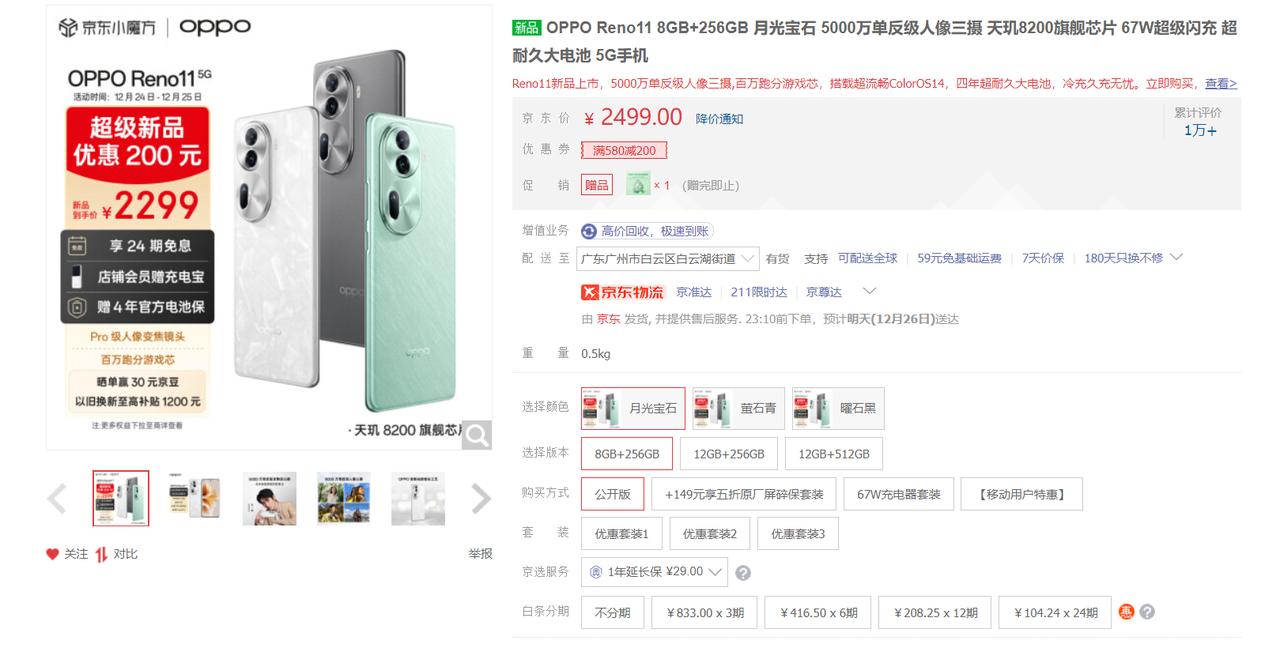This screenshot has width=1280, height=648.
Task: Click the 高价回收 recycle service icon
Action: (x=589, y=231)
